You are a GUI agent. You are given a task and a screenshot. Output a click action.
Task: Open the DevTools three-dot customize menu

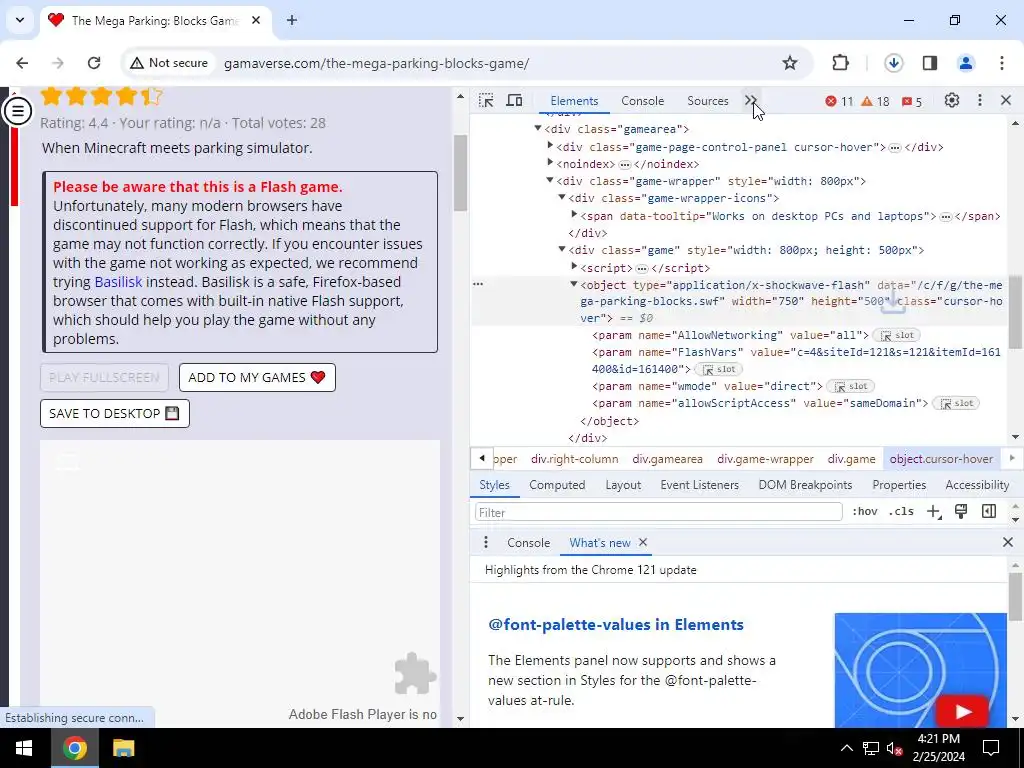(980, 101)
